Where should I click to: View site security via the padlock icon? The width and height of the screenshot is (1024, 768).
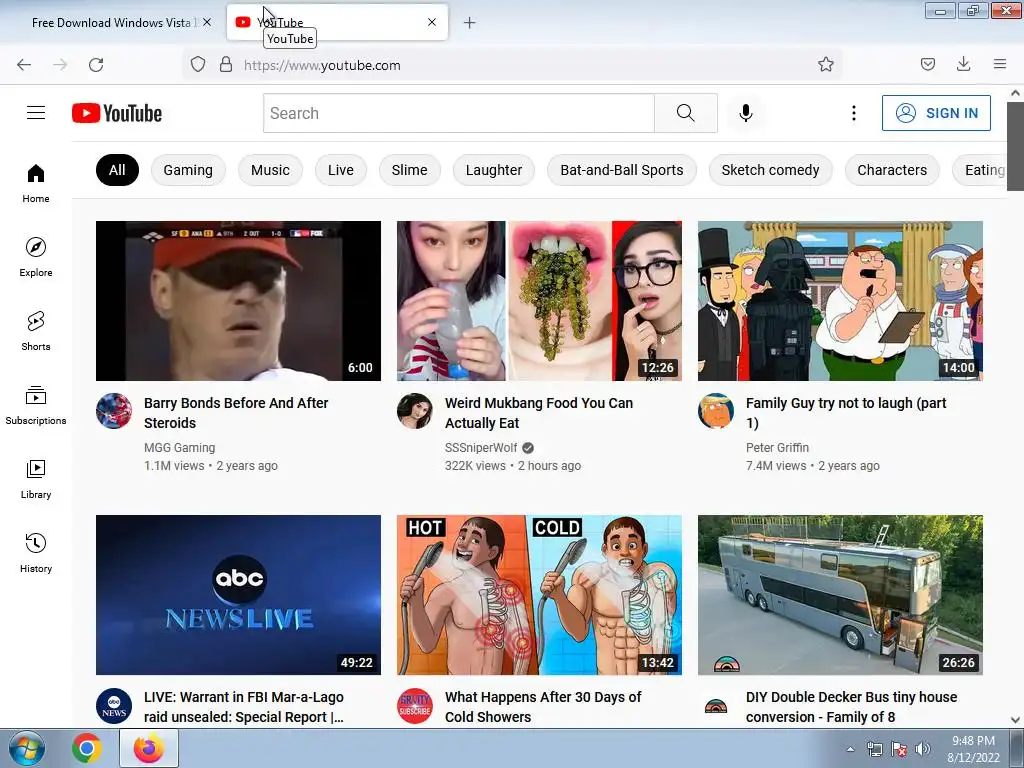click(x=226, y=65)
